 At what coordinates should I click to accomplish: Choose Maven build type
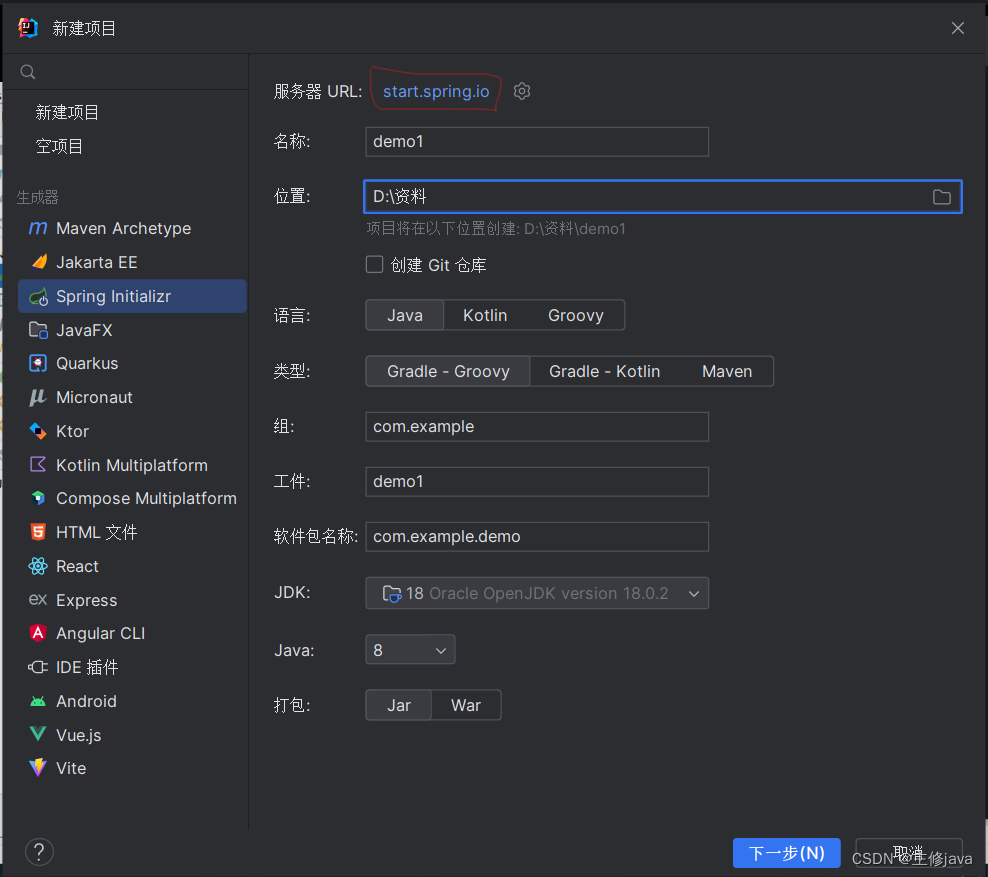coord(727,371)
